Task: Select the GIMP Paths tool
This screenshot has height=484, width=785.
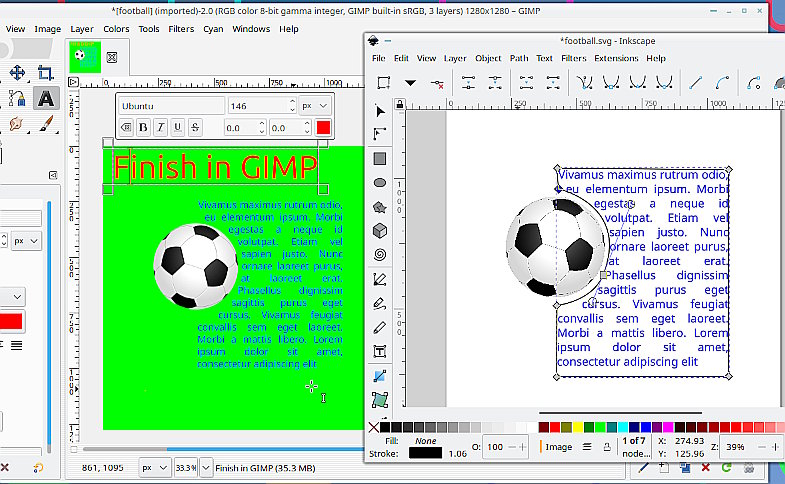Action: pyautogui.click(x=17, y=98)
